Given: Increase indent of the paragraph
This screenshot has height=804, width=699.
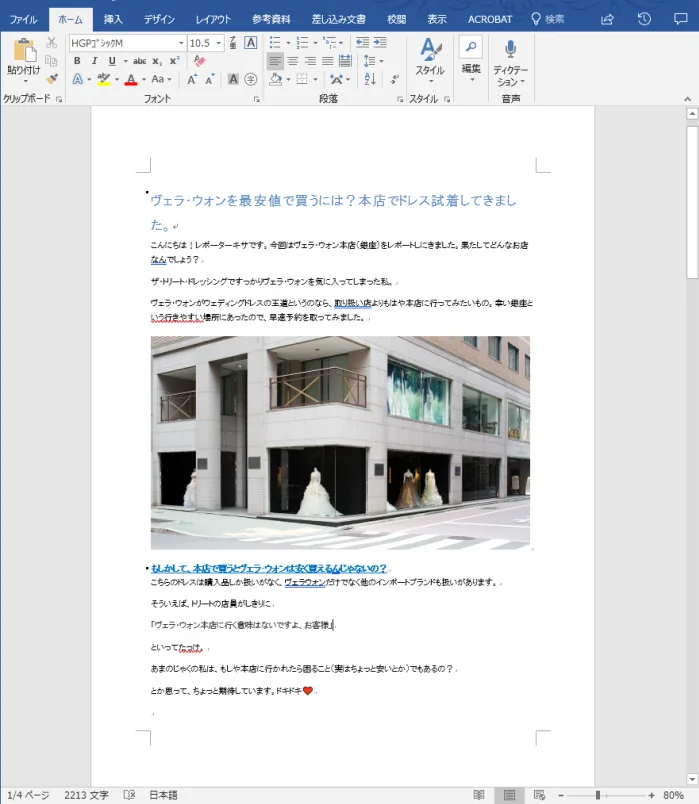Looking at the screenshot, I should pyautogui.click(x=380, y=43).
